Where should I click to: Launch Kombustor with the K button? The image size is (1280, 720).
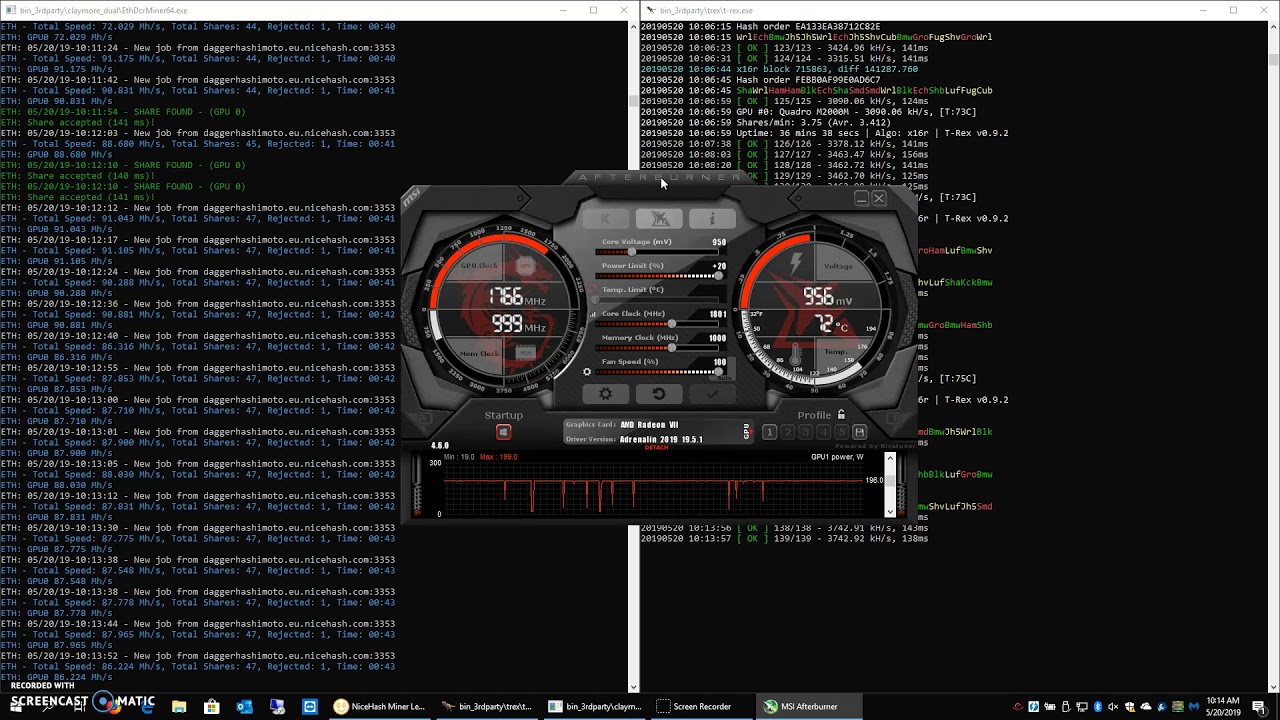pos(606,219)
